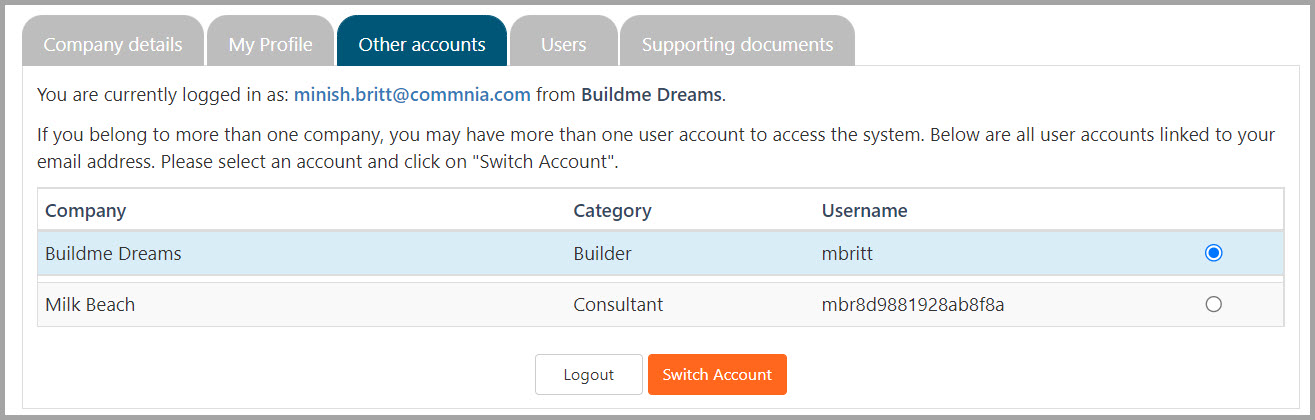Click the Buildme Dreams company cell in table
Viewport: 1315px width, 420px height.
coord(113,254)
